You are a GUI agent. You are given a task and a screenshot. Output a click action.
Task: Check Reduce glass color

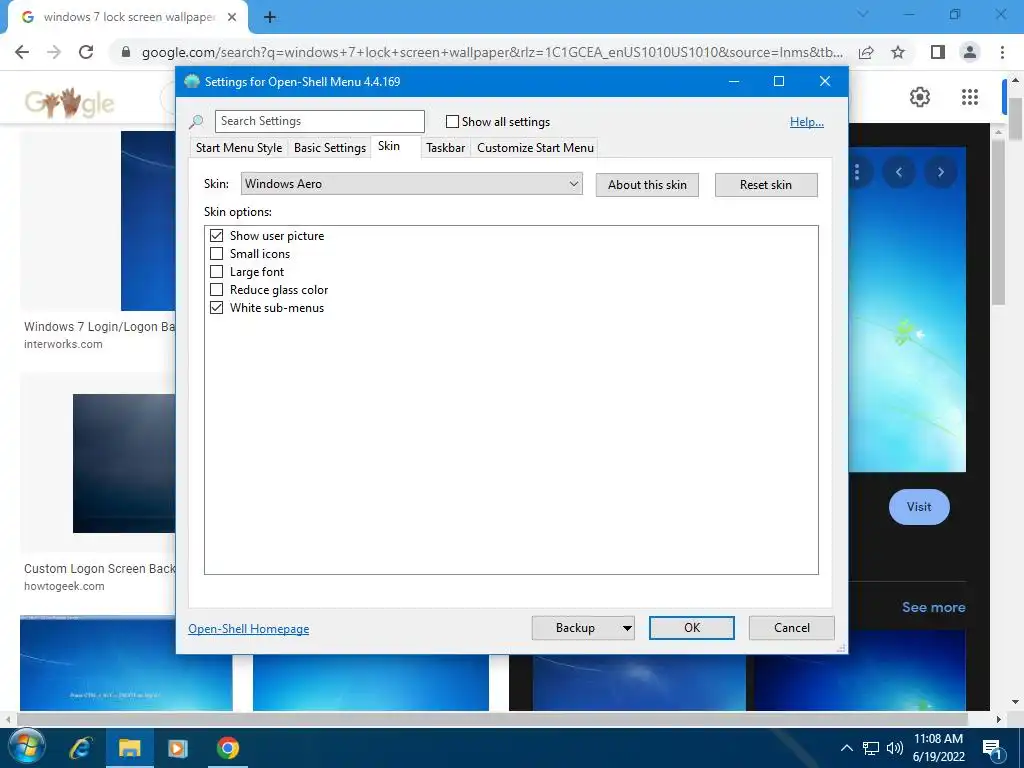click(216, 289)
